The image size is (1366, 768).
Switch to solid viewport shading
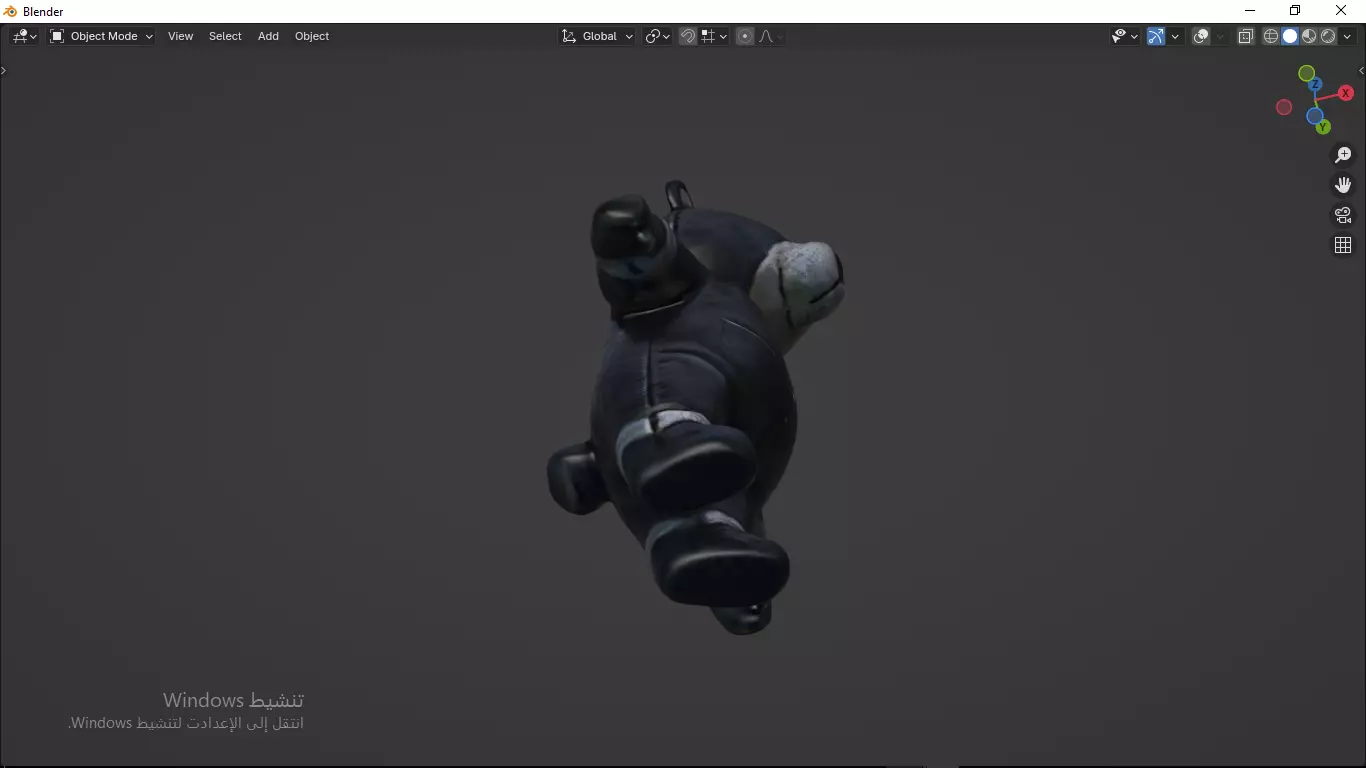[x=1290, y=36]
